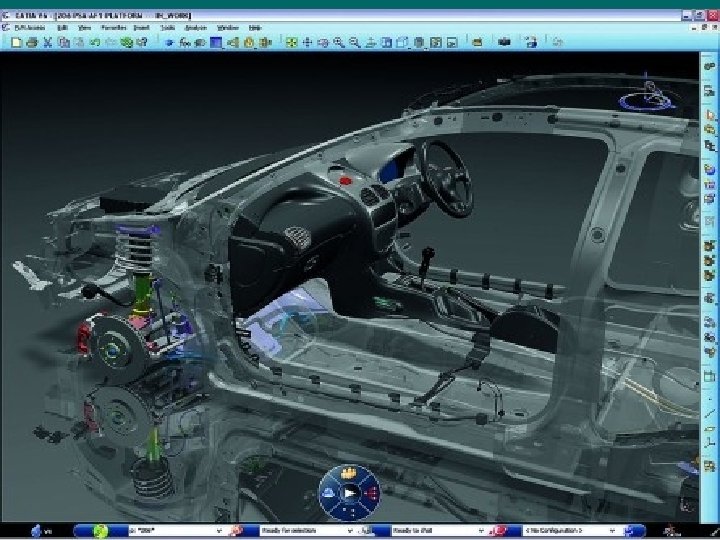Image resolution: width=720 pixels, height=540 pixels.
Task: Open the Help menu
Action: coord(255,28)
